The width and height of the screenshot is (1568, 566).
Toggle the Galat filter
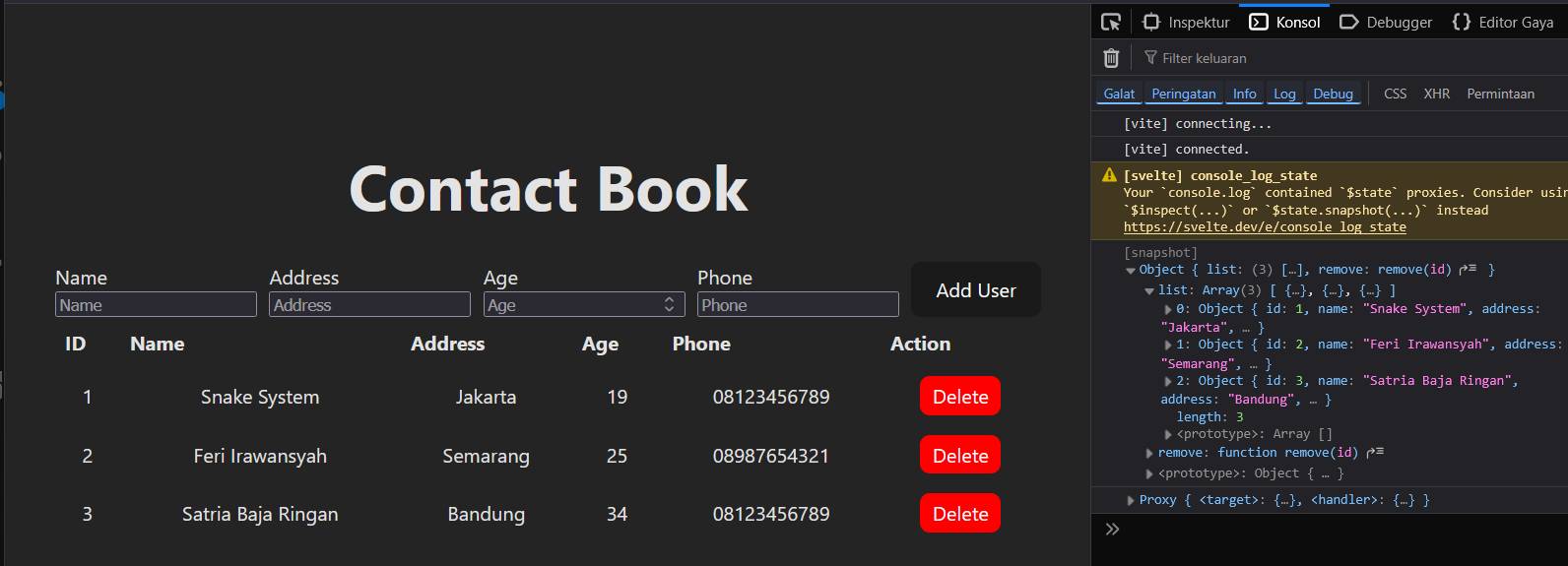(1119, 94)
